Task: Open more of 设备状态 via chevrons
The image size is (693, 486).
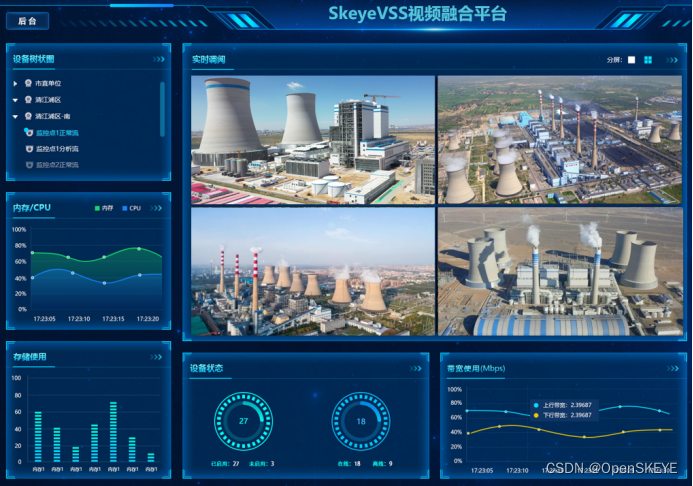Action: click(415, 368)
